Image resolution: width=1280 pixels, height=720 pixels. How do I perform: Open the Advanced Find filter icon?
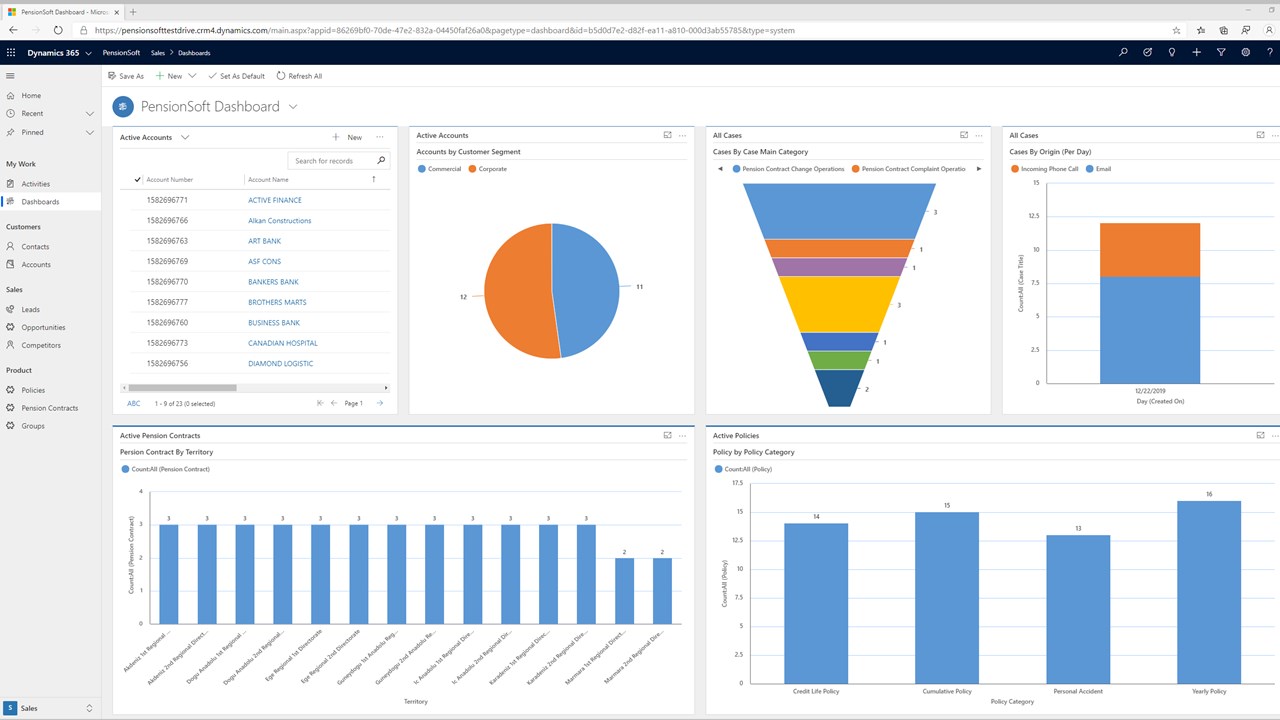coord(1221,52)
